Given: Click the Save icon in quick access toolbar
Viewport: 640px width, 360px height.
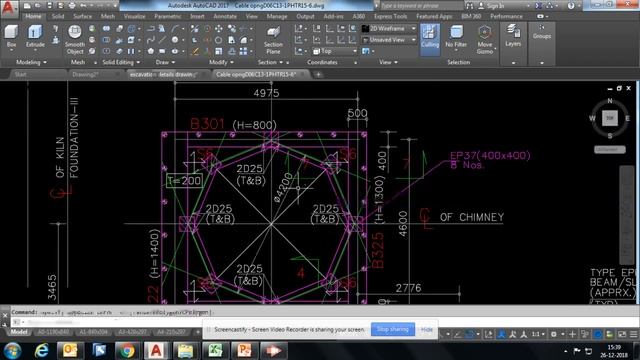Looking at the screenshot, I should point(50,6).
